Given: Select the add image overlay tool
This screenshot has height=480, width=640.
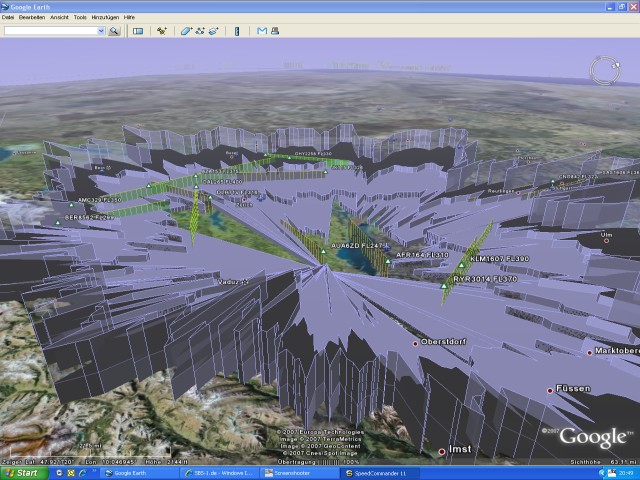Looking at the screenshot, I should point(213,31).
